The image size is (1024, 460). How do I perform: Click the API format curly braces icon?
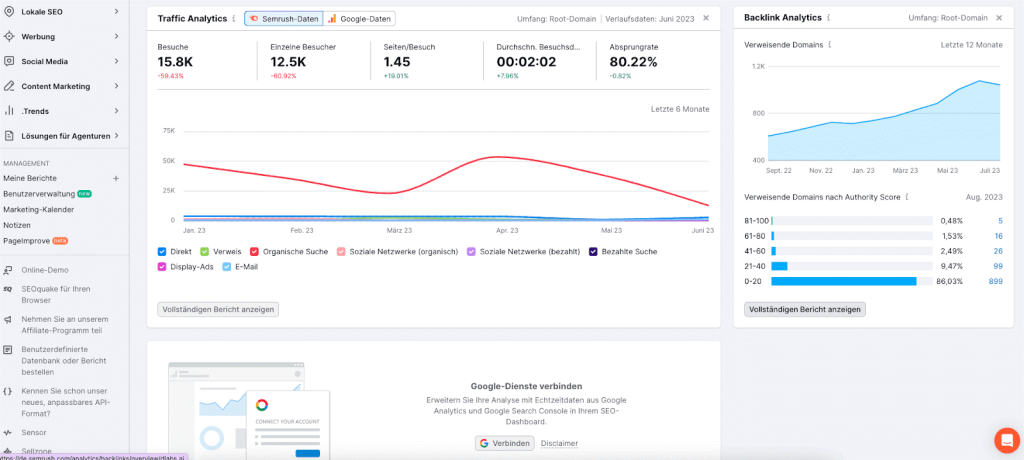click(x=8, y=390)
